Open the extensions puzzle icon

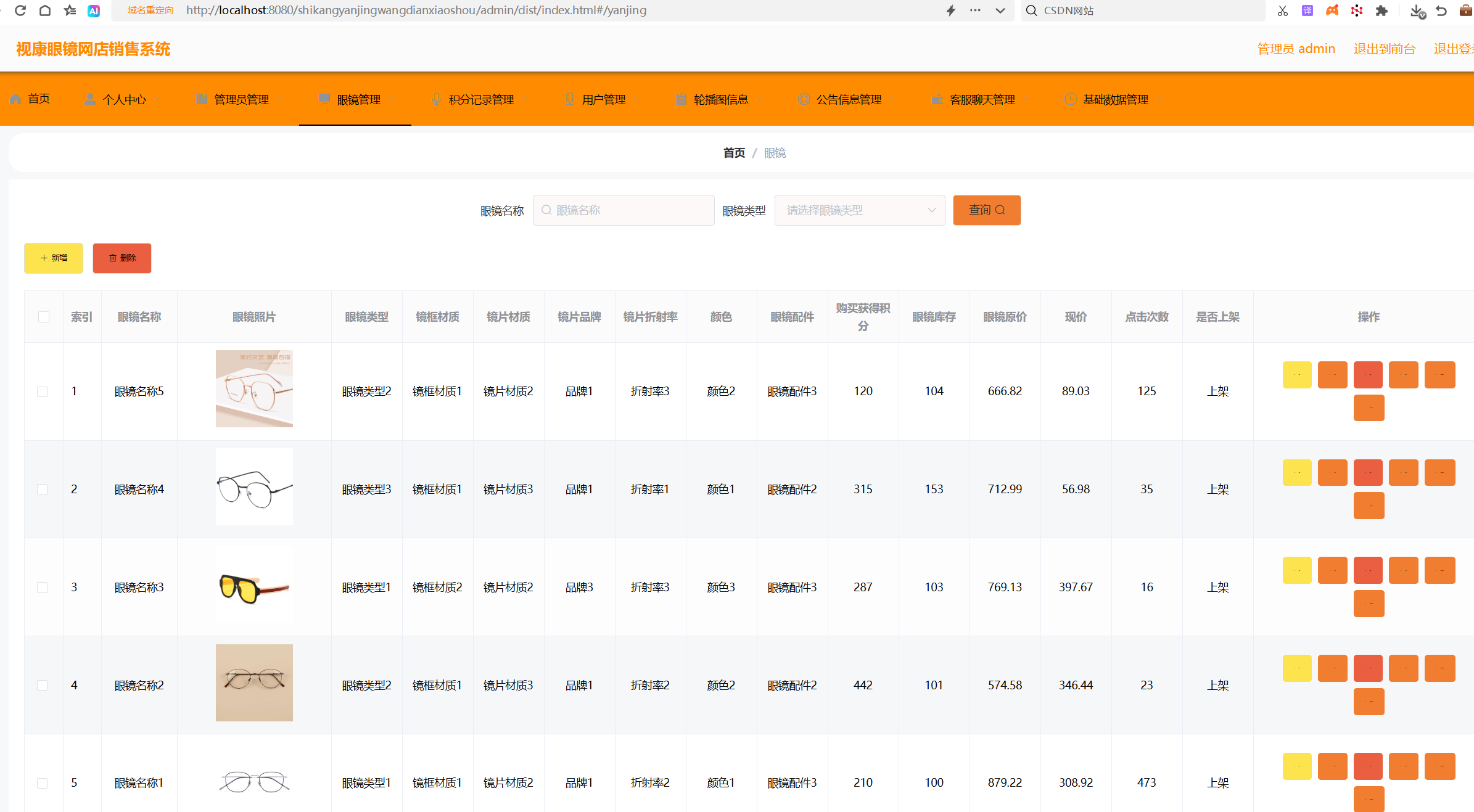1381,10
